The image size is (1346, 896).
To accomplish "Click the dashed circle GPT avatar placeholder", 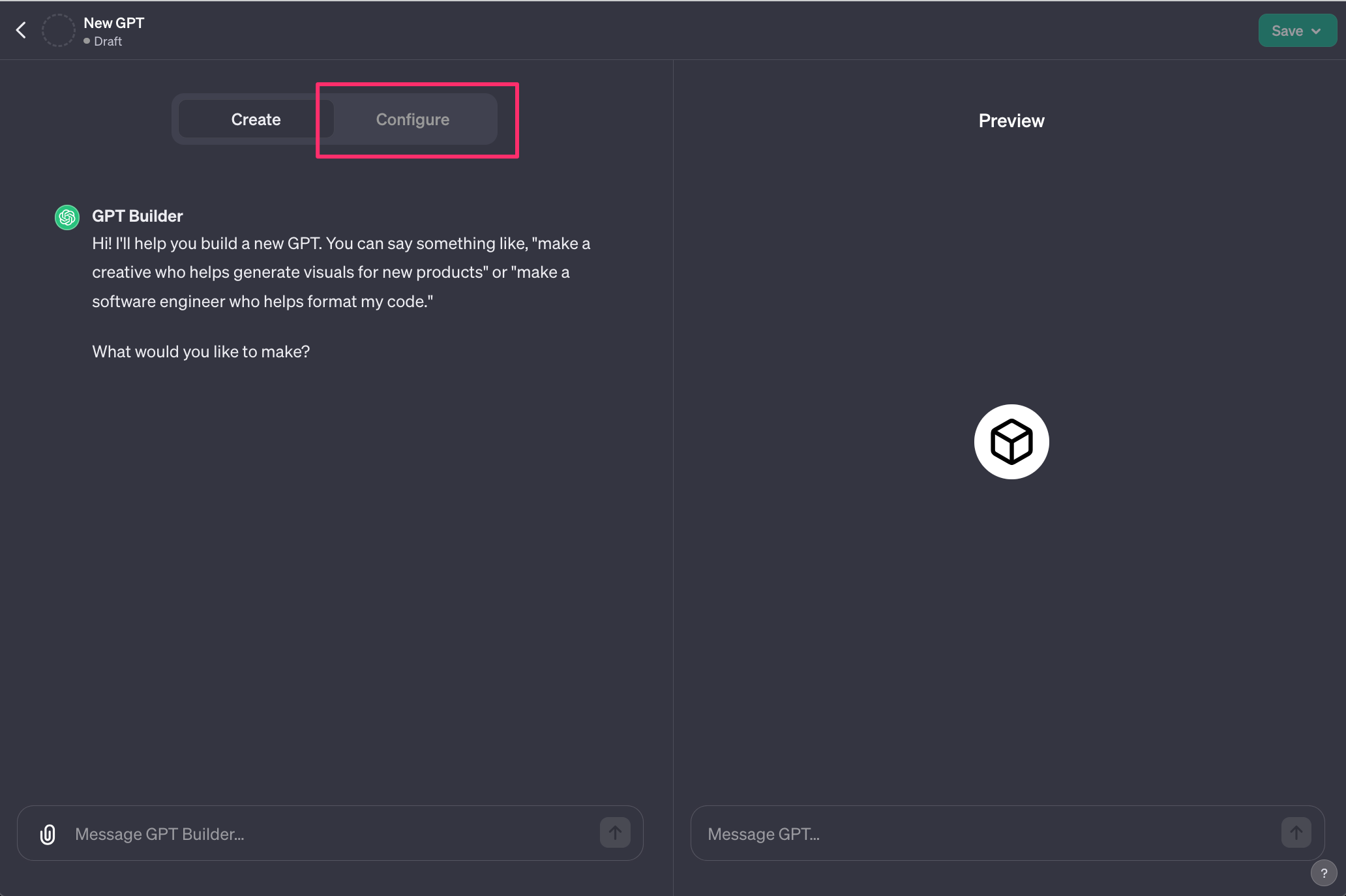I will 59,31.
